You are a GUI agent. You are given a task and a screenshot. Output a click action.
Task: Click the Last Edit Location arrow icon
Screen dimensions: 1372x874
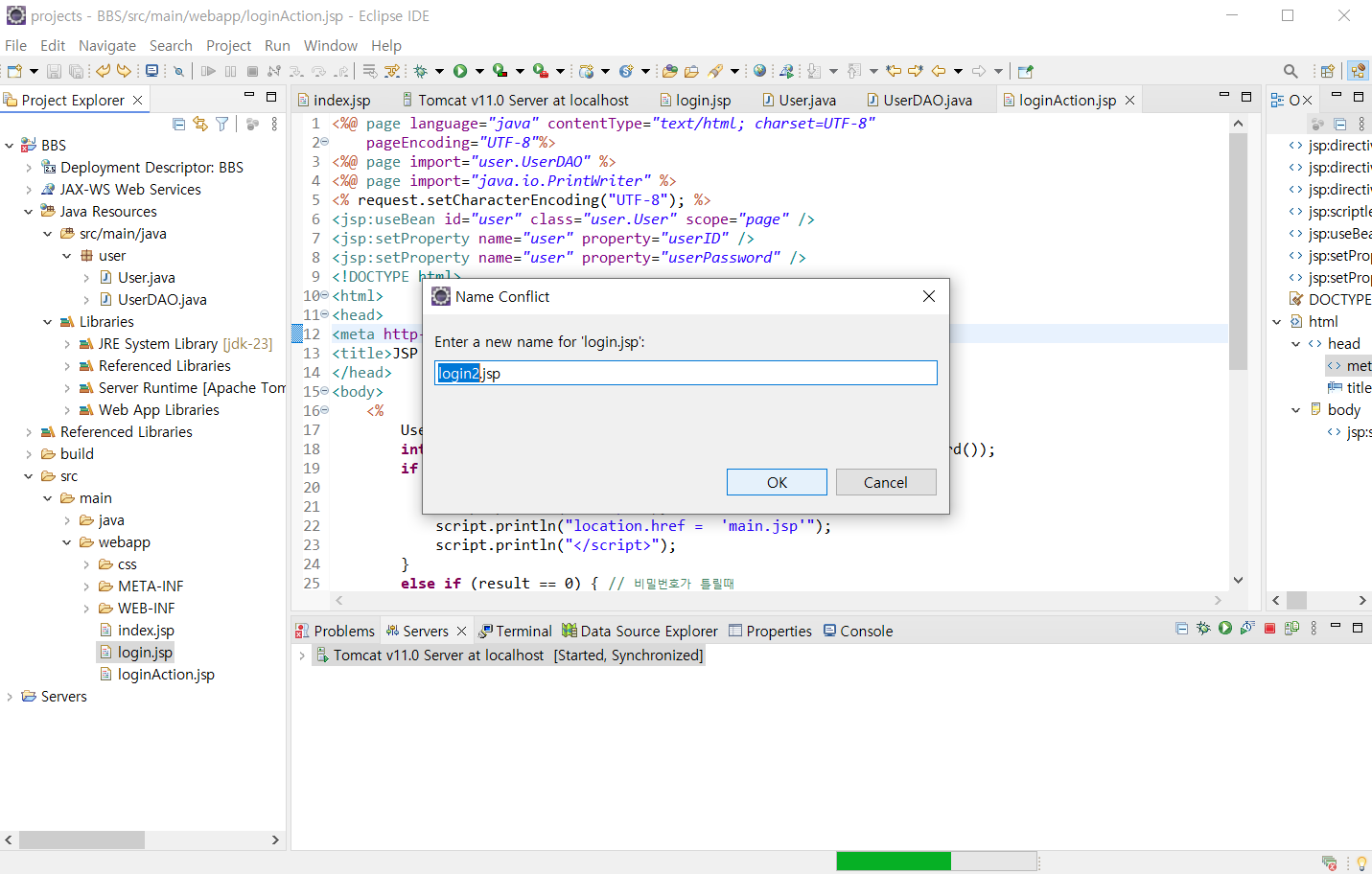[x=894, y=71]
